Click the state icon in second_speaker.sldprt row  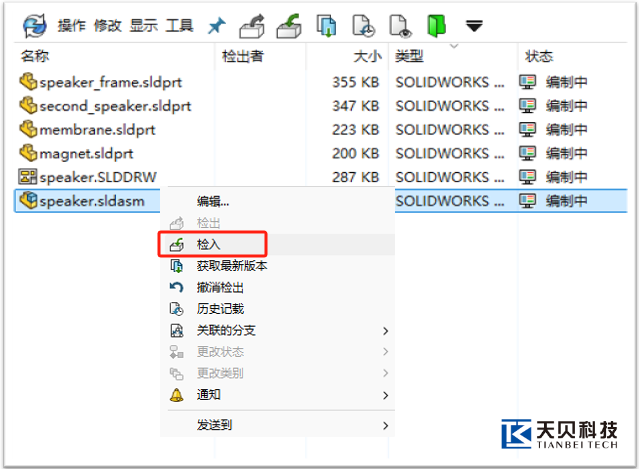(527, 106)
